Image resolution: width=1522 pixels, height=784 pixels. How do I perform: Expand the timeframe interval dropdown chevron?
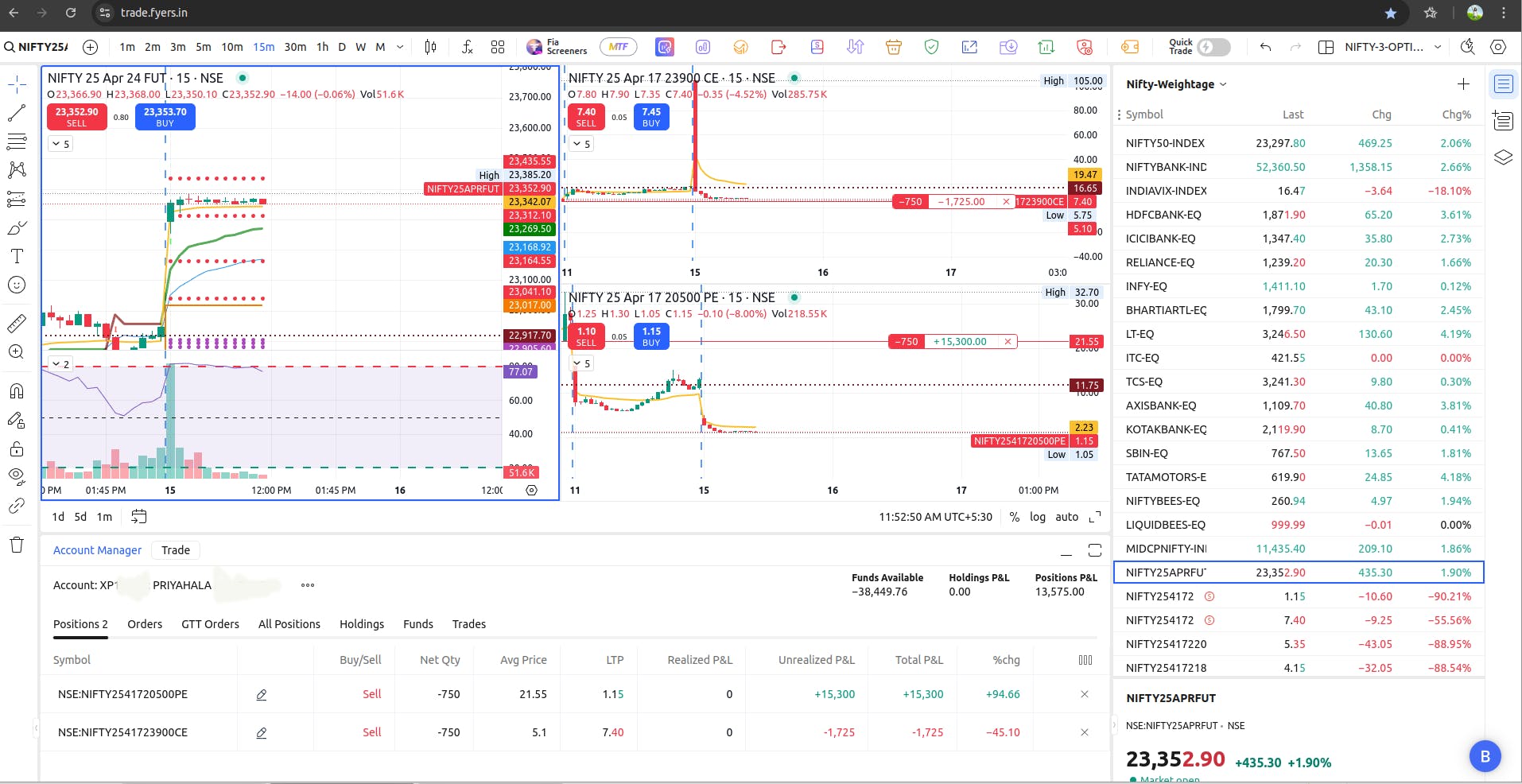coord(400,47)
